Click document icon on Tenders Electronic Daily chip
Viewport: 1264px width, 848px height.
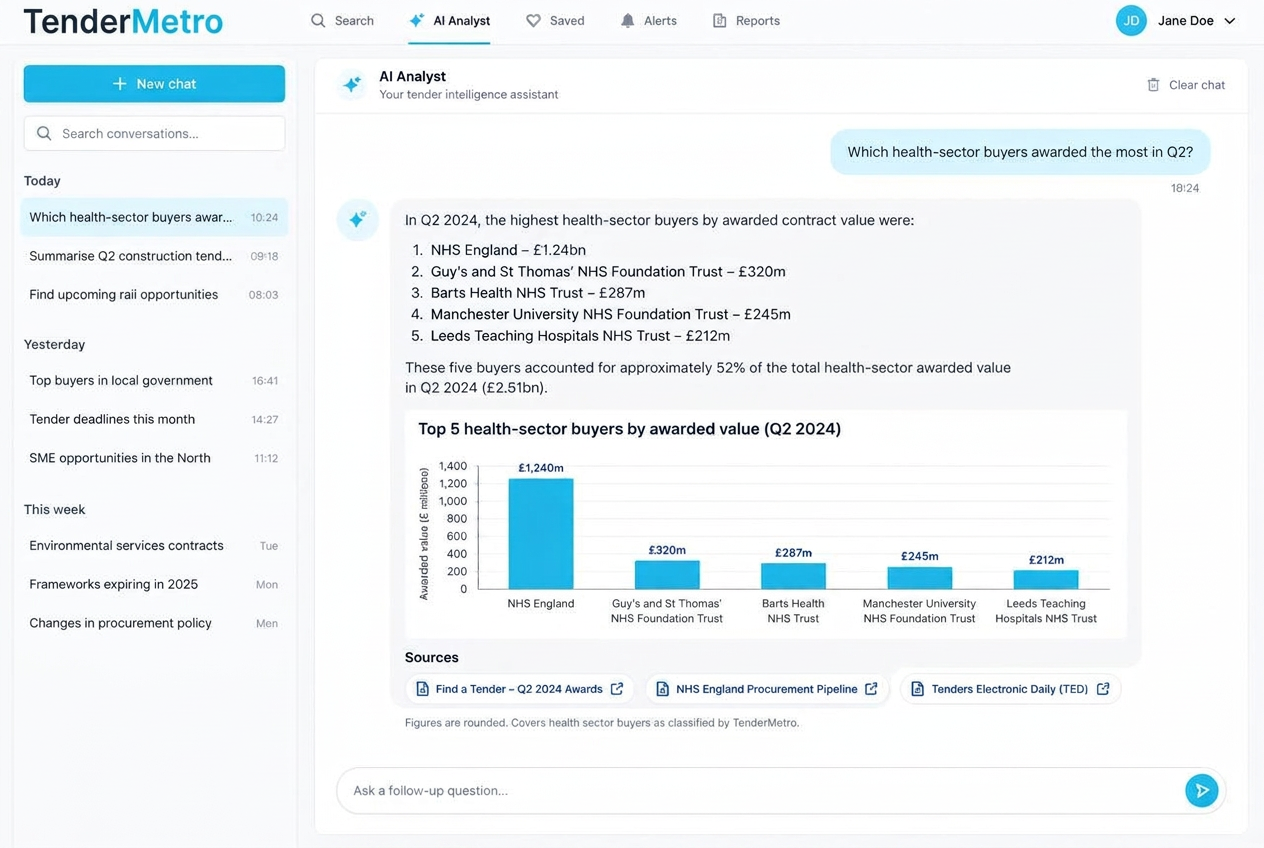(917, 689)
